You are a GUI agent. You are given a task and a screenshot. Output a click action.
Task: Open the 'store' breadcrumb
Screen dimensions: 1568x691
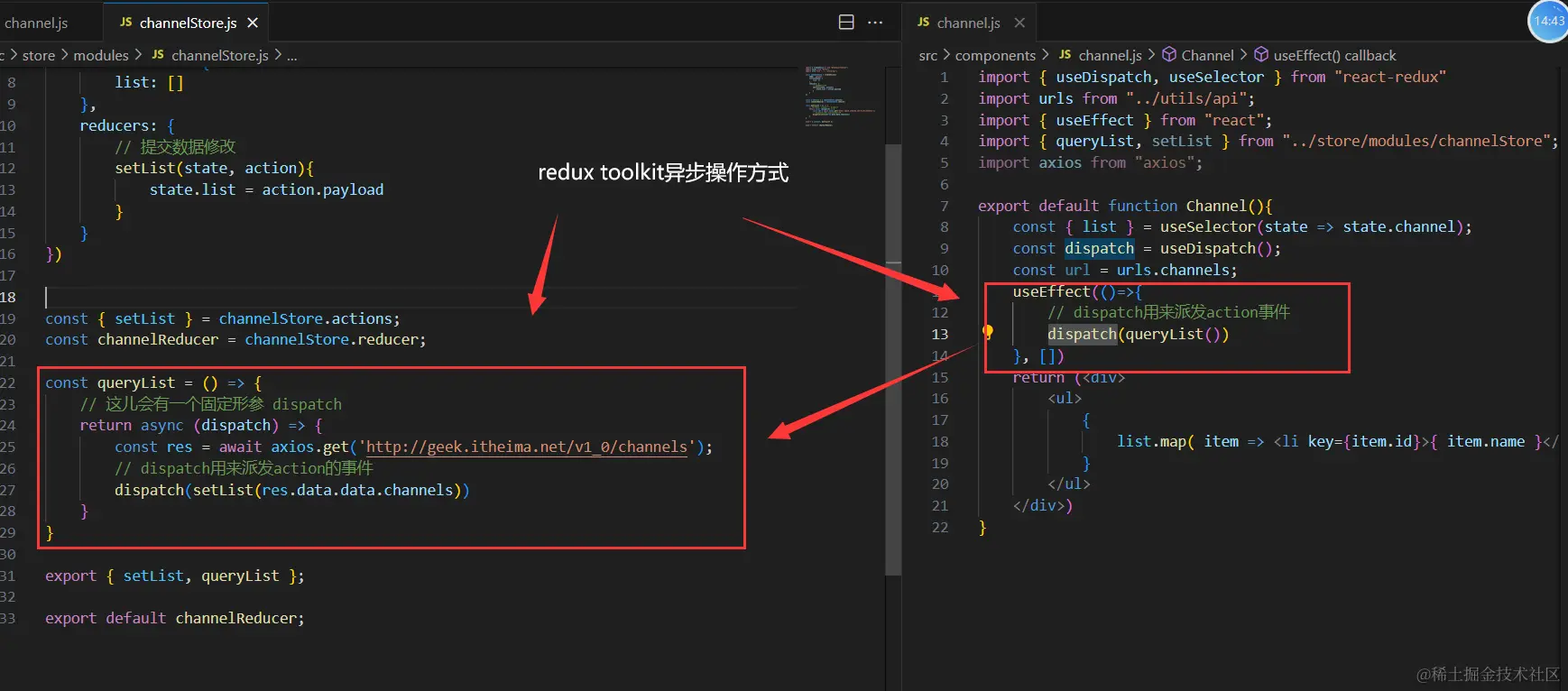click(39, 55)
